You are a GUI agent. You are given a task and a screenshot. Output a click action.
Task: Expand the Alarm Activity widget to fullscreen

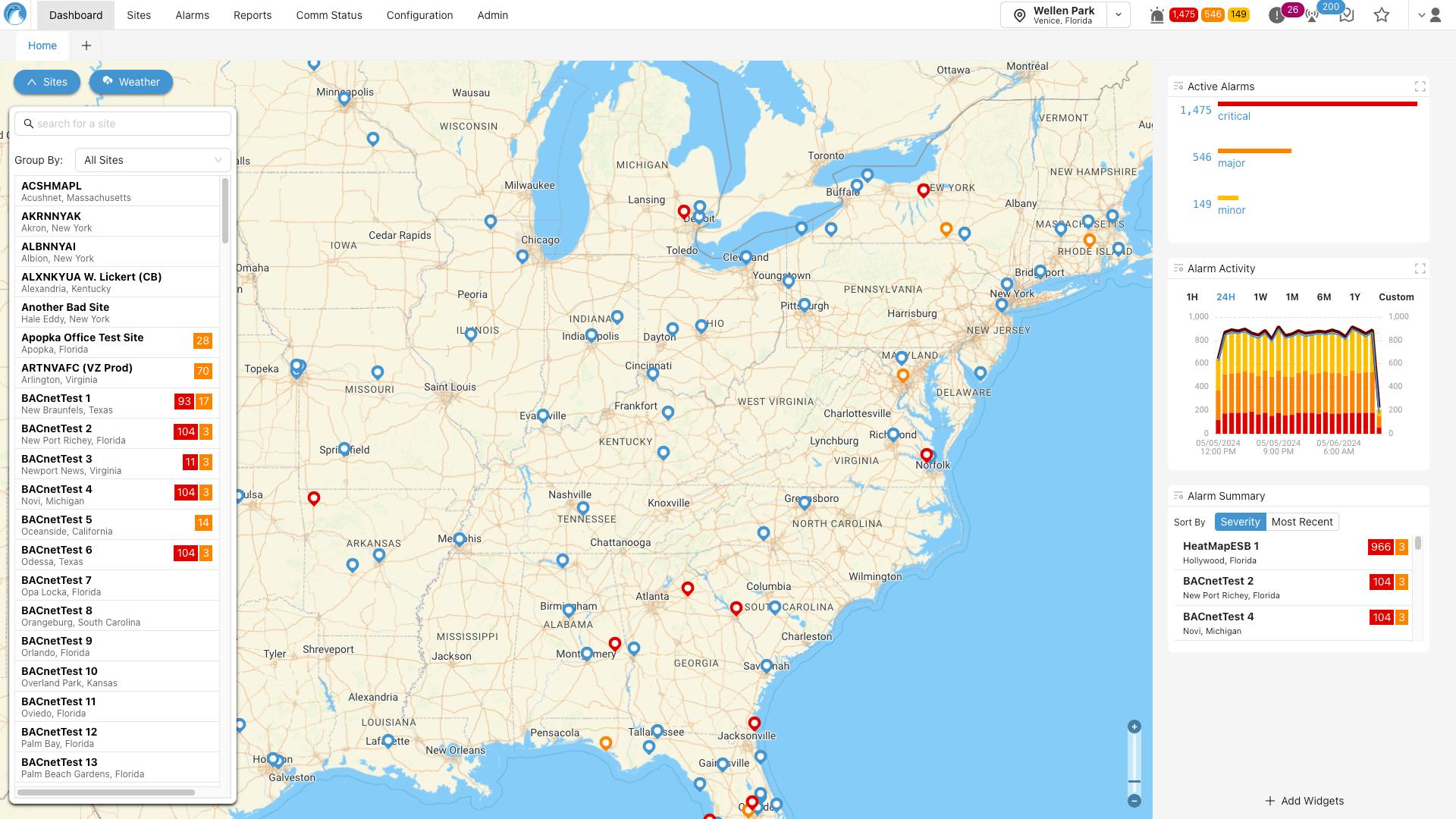(1420, 268)
